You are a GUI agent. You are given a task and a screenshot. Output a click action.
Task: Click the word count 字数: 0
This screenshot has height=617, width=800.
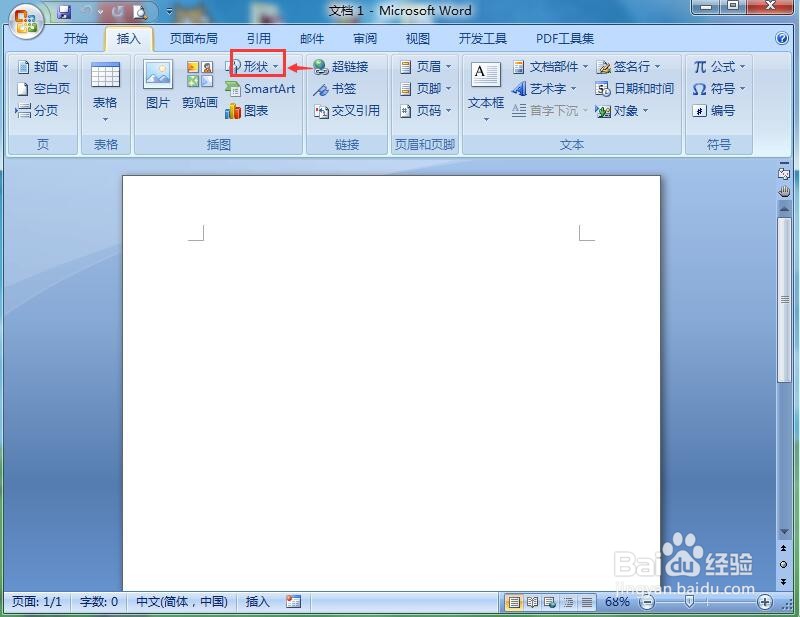(99, 602)
